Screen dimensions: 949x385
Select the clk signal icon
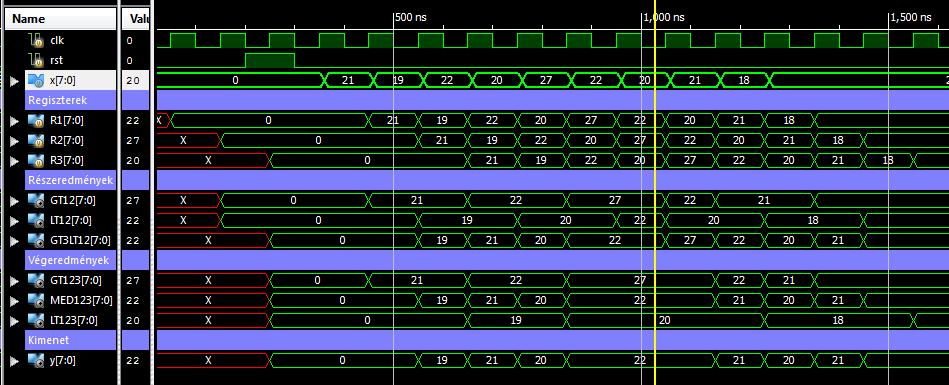37,41
